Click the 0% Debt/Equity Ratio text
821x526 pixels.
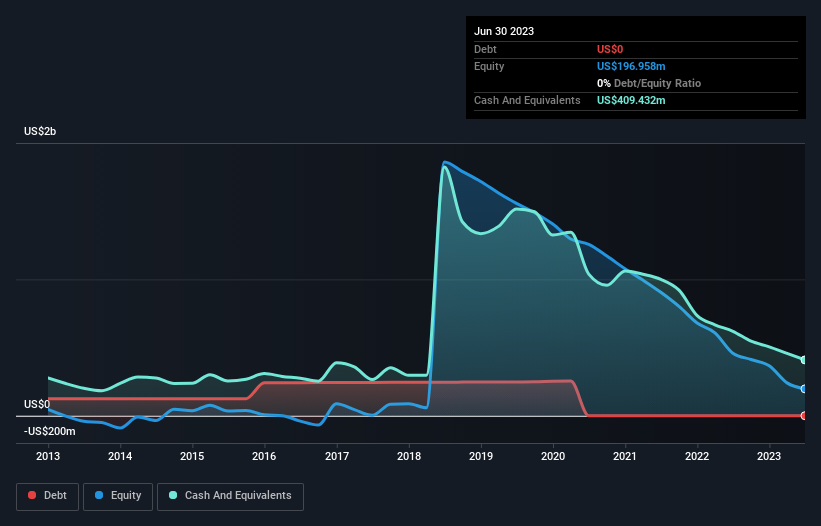tap(649, 83)
